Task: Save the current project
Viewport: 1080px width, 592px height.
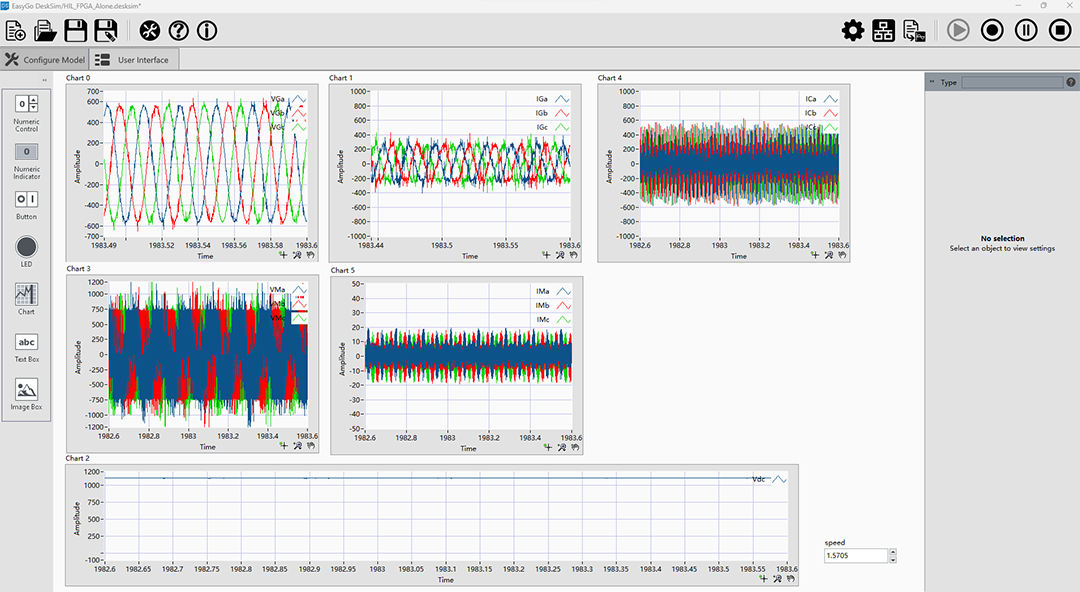Action: tap(75, 30)
